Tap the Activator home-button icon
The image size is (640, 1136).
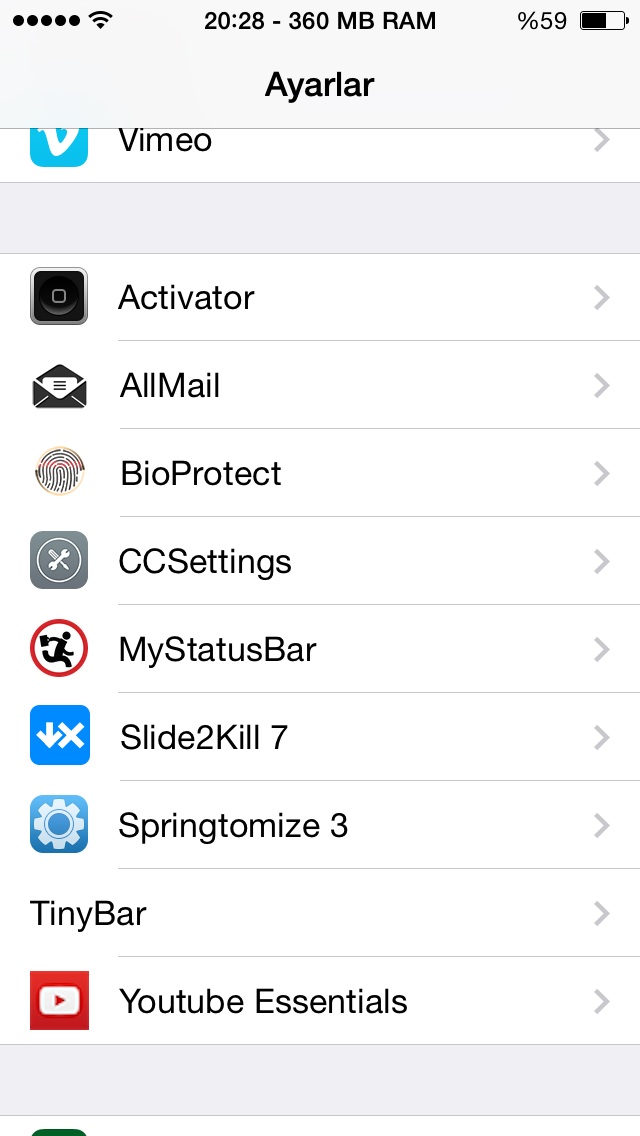click(59, 296)
